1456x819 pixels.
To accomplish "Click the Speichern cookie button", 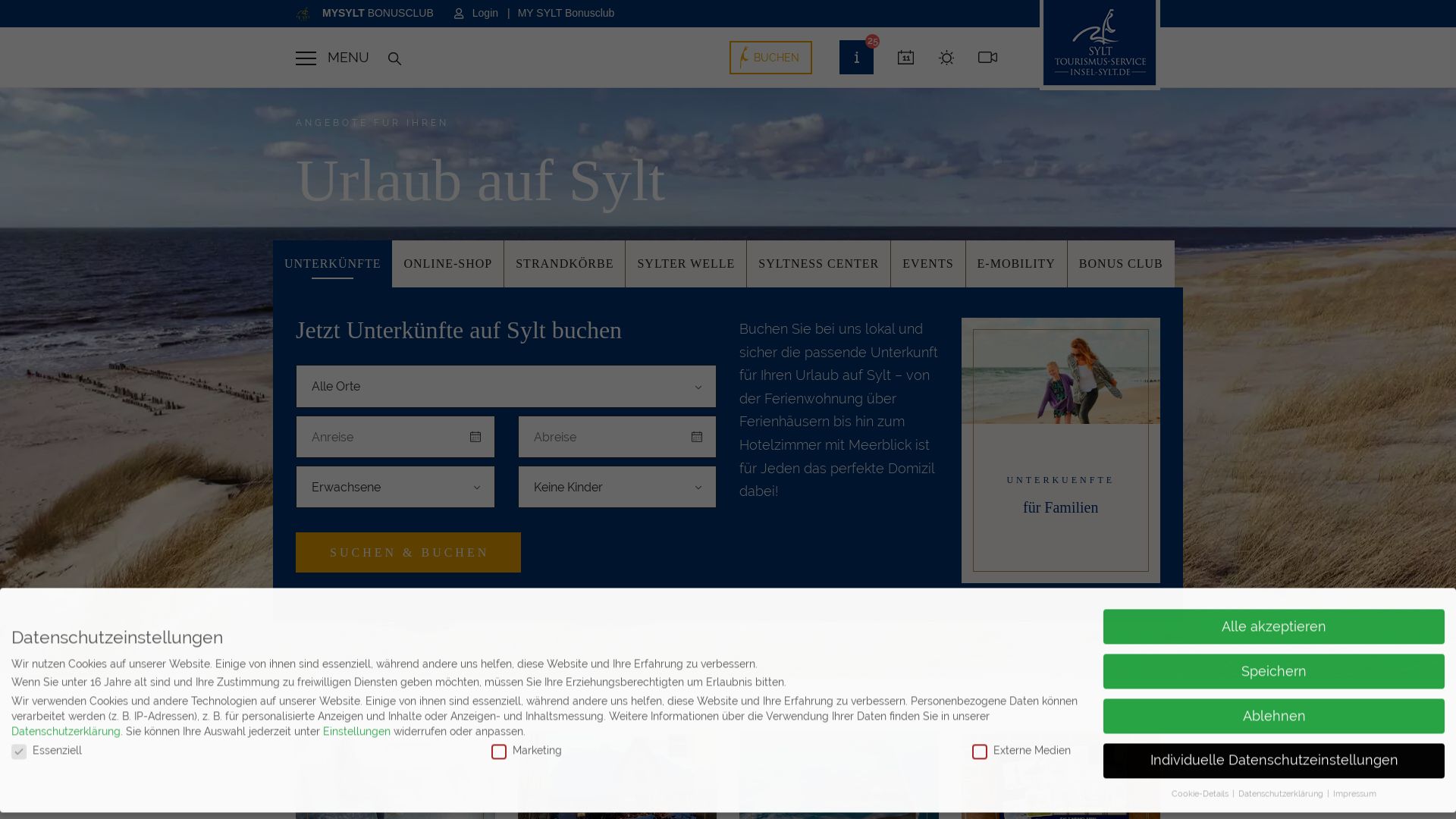I will click(1274, 672).
